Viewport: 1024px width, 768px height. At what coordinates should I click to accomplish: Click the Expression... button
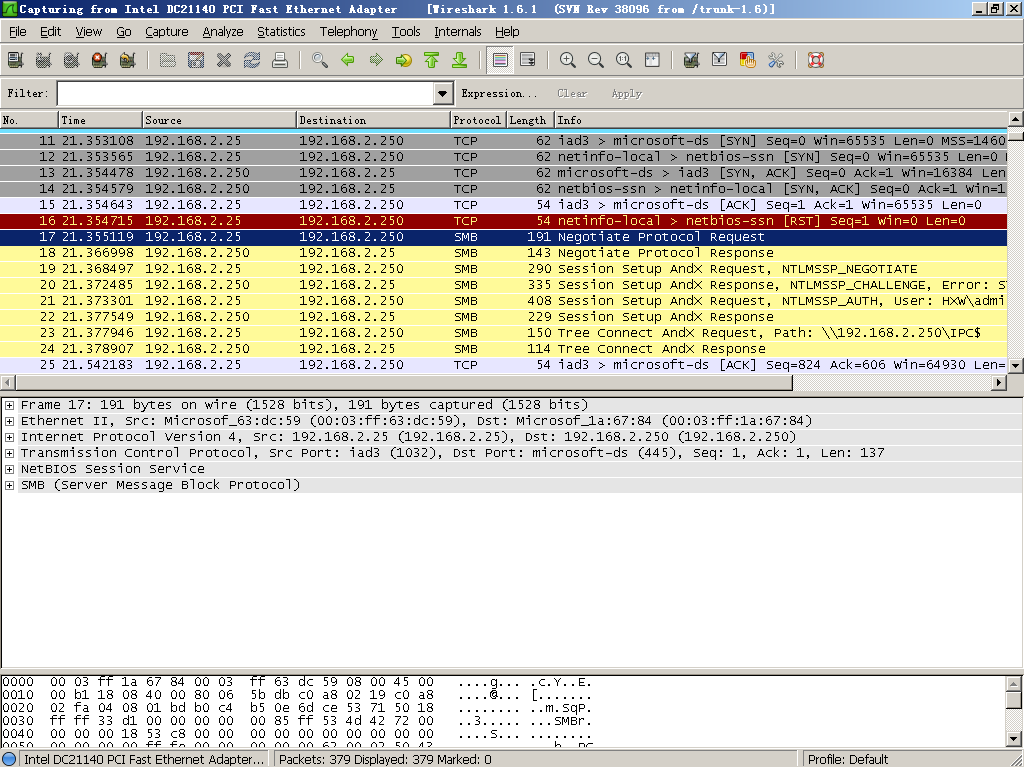[492, 93]
